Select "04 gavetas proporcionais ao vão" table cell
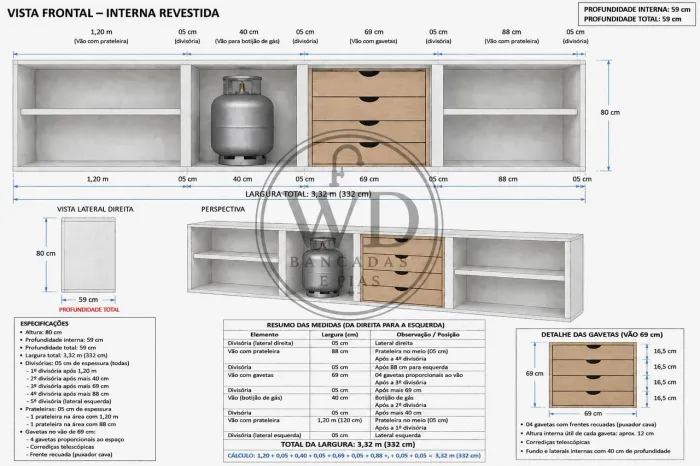Image resolution: width=700 pixels, height=466 pixels. tap(419, 375)
